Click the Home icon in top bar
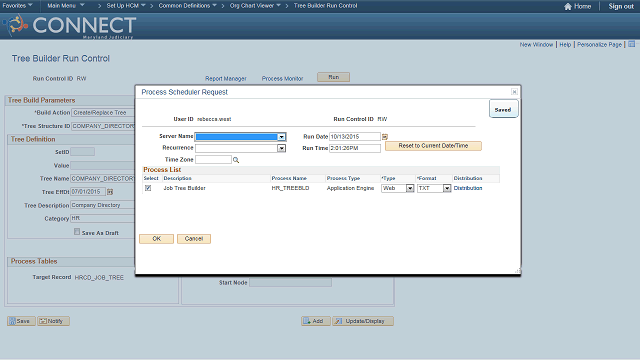Screen dimensions: 640x360 (568, 6)
